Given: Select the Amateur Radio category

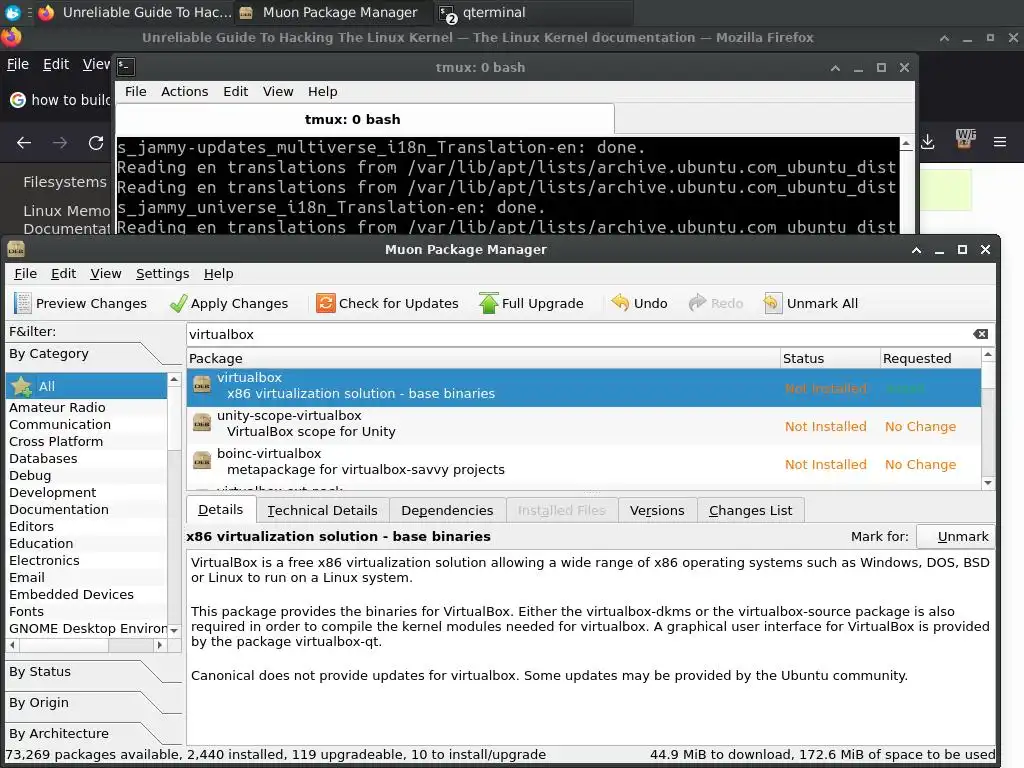Looking at the screenshot, I should [x=86, y=407].
